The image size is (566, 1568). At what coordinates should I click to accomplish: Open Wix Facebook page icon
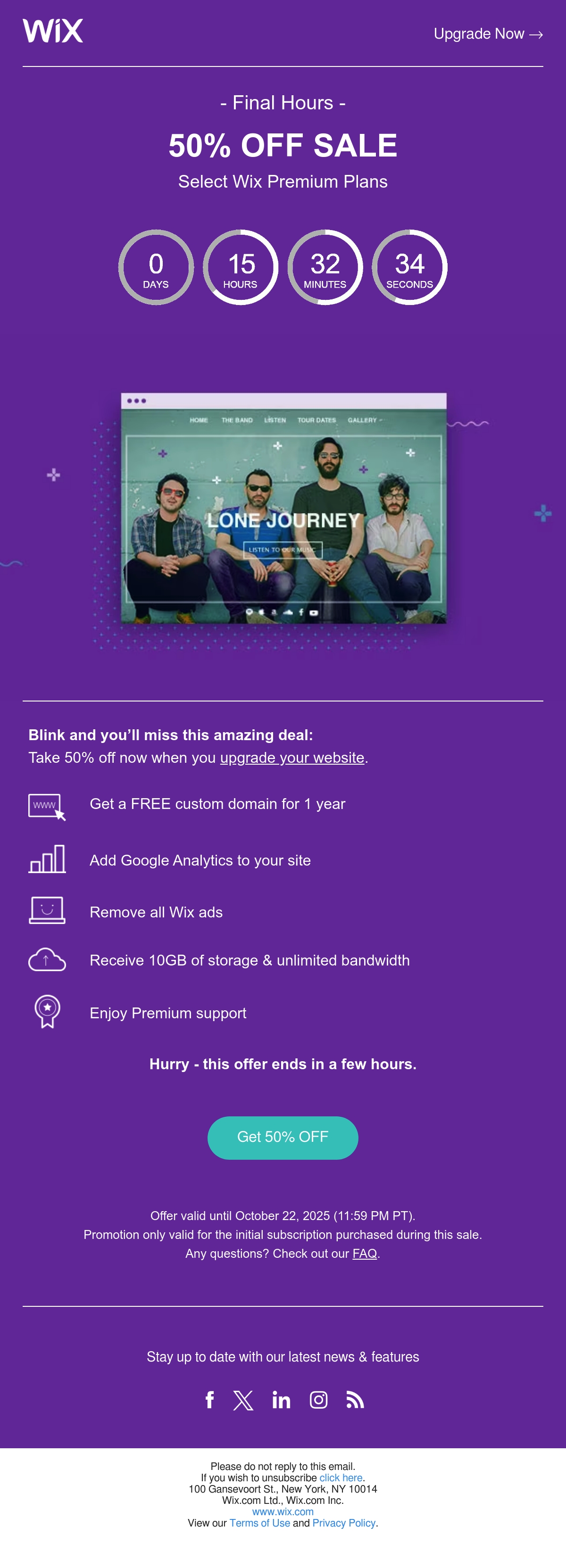coord(209,1400)
